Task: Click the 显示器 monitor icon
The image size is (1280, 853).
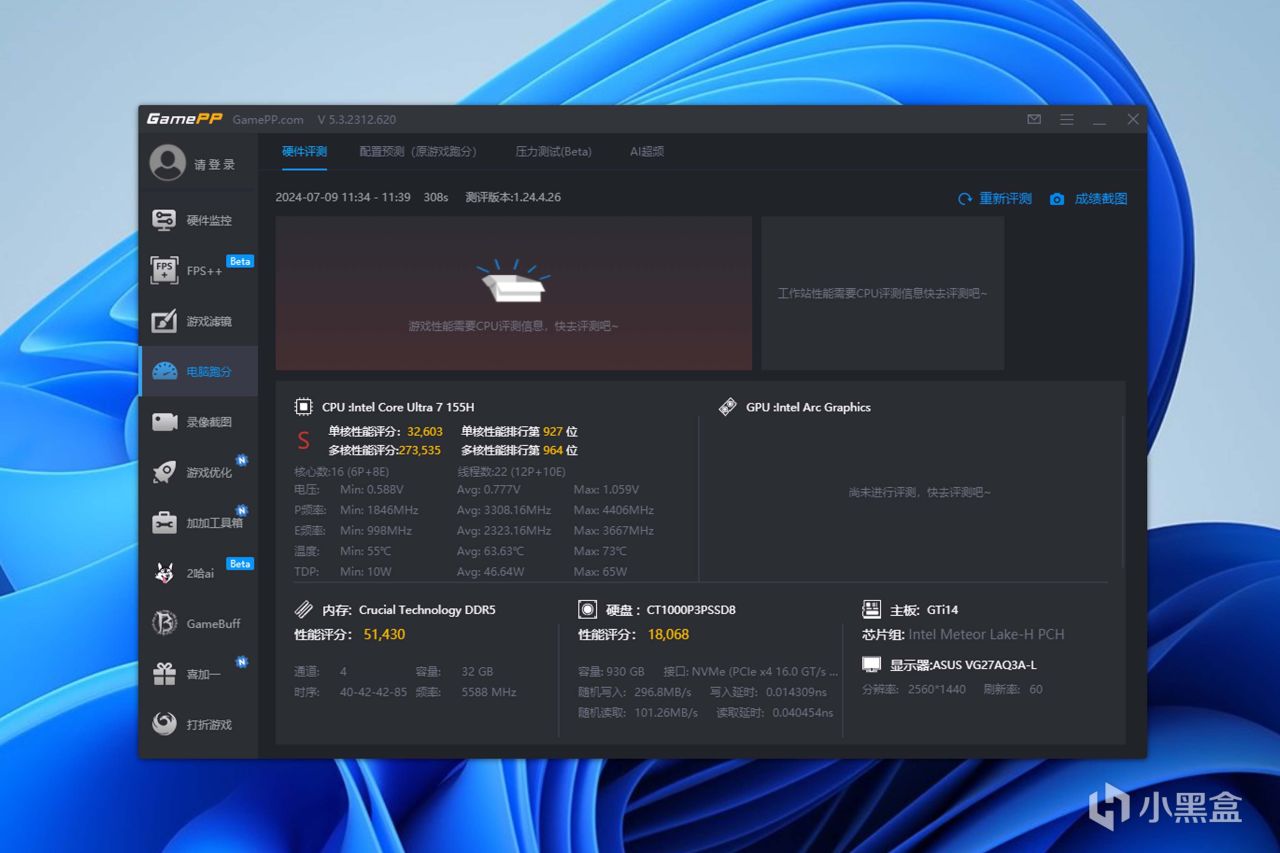Action: [x=871, y=665]
